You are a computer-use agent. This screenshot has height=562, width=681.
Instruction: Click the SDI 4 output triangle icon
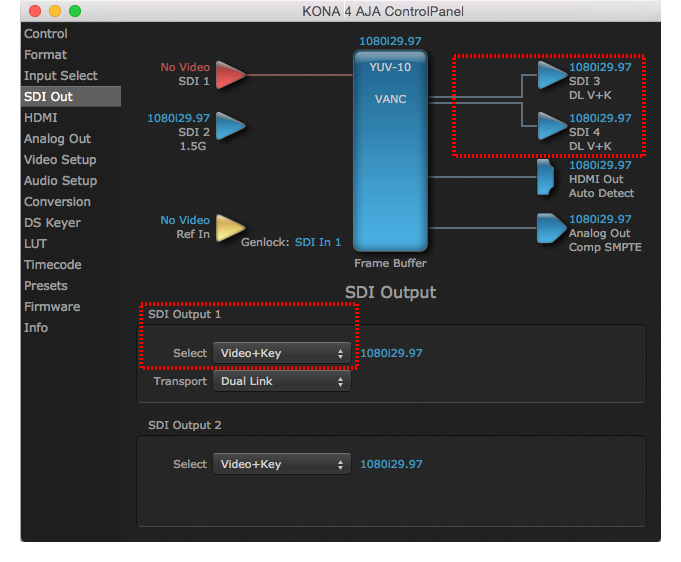point(552,126)
